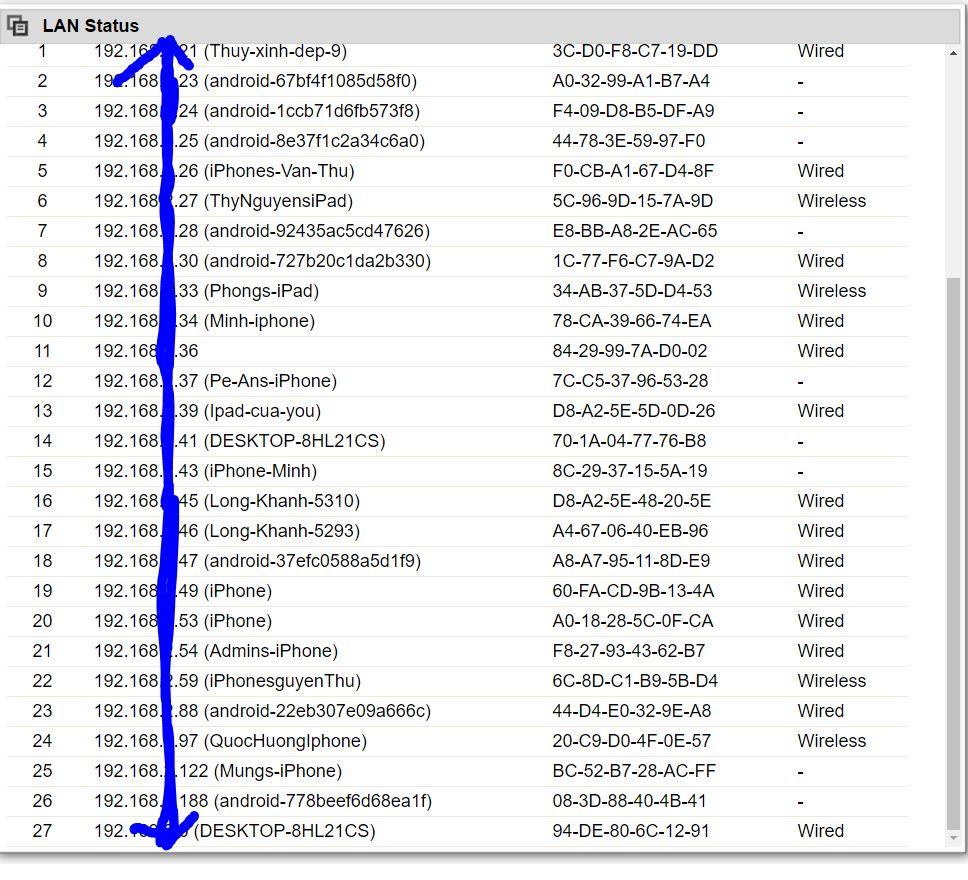Select MAC address 84-29-99-7A-D0-02
The width and height of the screenshot is (968, 880).
click(x=630, y=351)
